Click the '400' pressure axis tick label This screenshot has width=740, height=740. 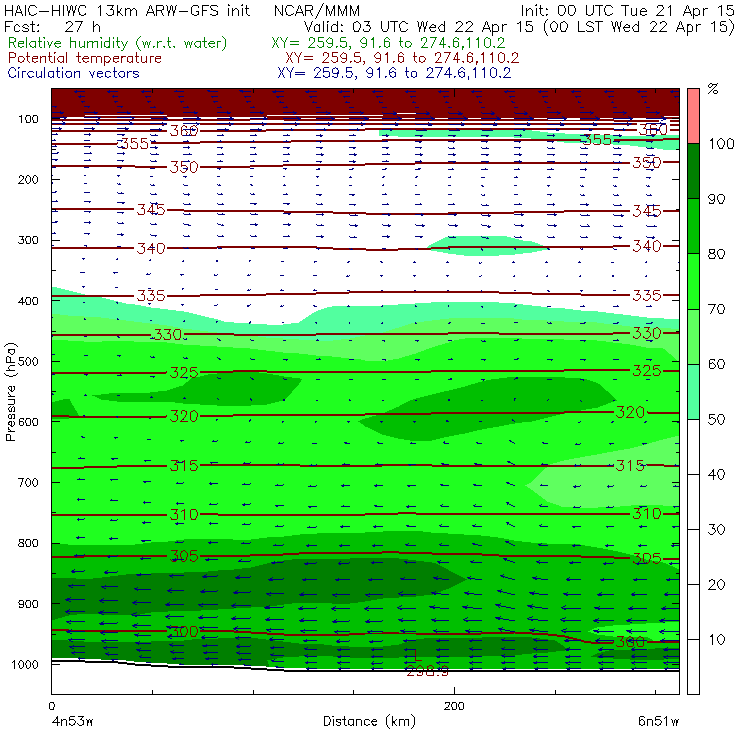[x=28, y=301]
